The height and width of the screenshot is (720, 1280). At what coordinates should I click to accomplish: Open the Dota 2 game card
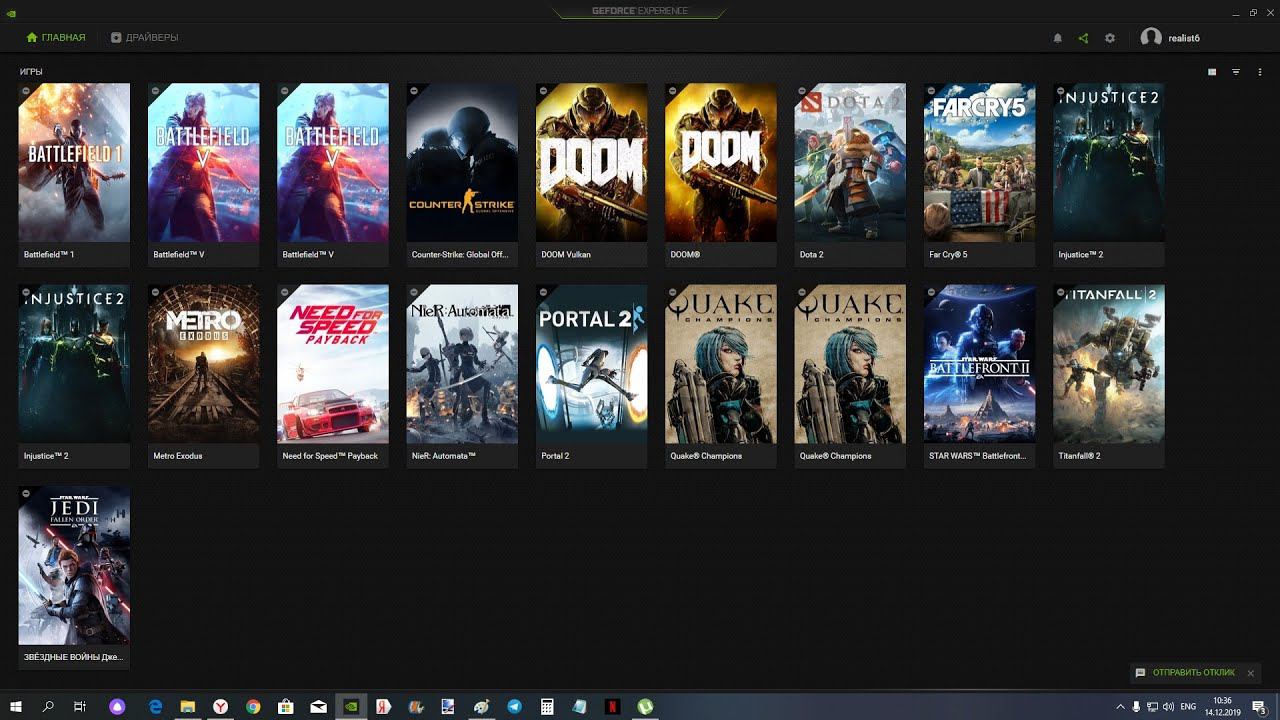click(850, 175)
